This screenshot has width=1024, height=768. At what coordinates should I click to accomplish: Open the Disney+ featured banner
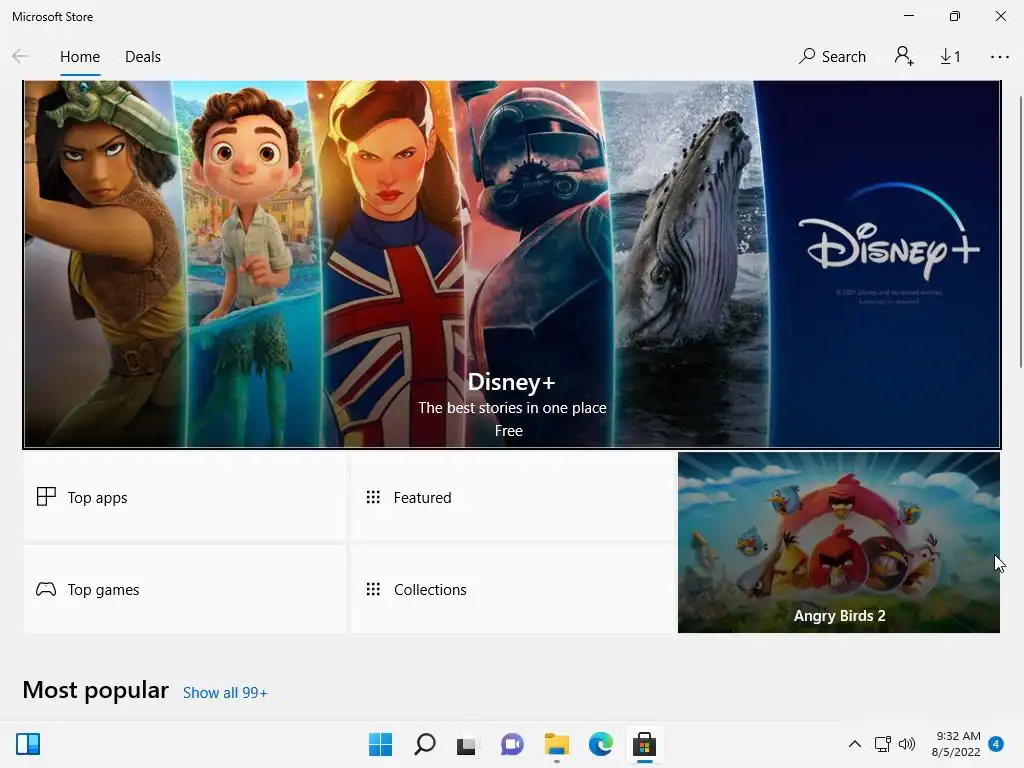(511, 264)
